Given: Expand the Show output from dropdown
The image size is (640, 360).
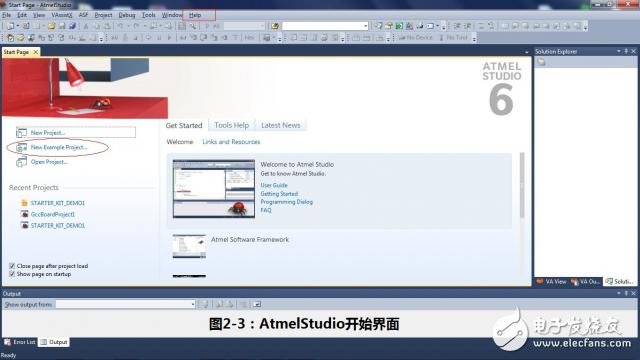Looking at the screenshot, I should pyautogui.click(x=193, y=304).
